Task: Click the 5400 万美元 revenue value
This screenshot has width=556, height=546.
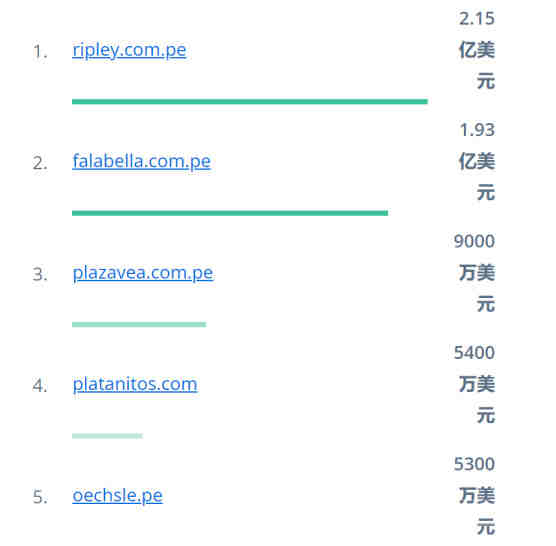Action: point(474,384)
